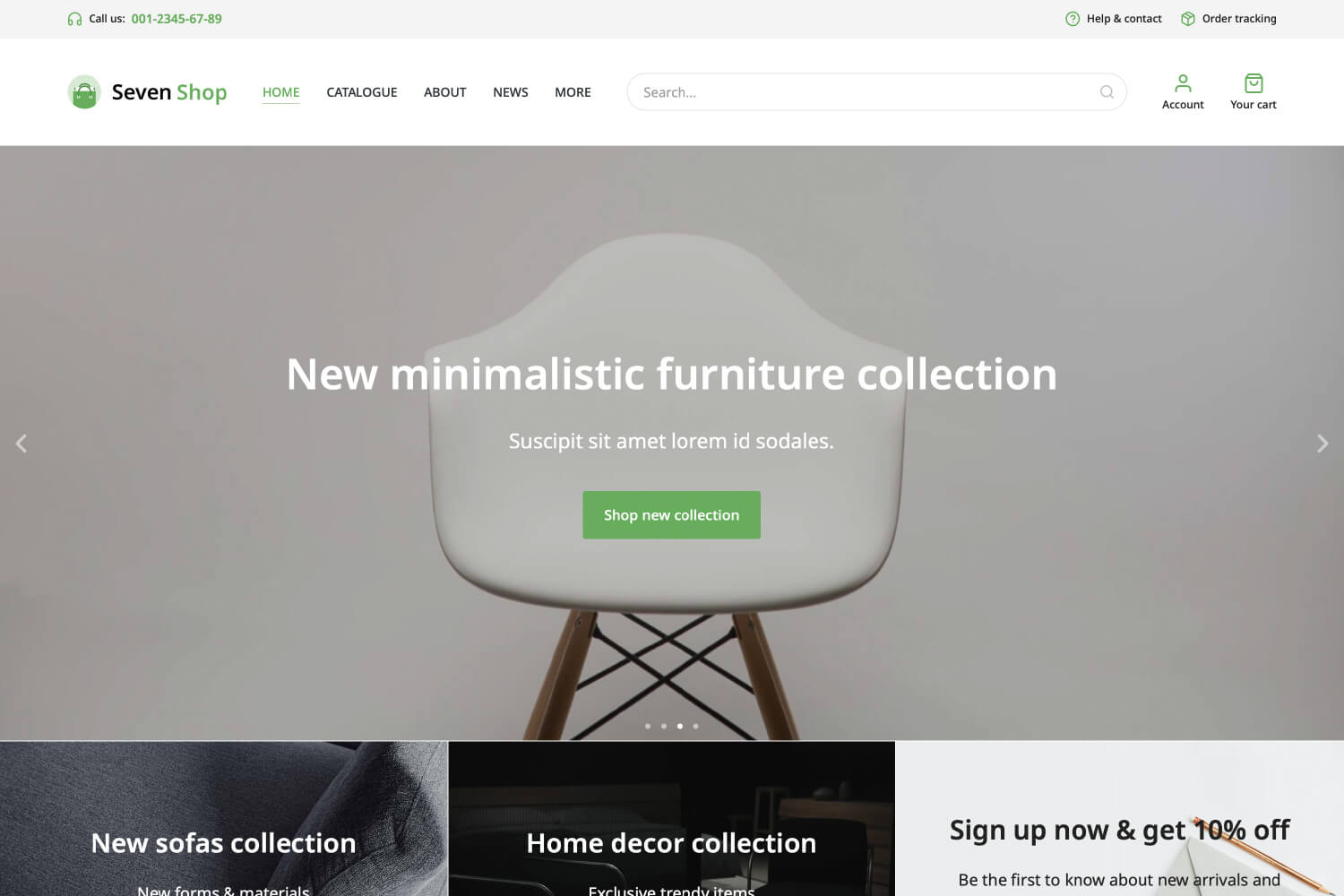Viewport: 1344px width, 896px height.
Task: Go to the ABOUT page
Action: point(445,92)
